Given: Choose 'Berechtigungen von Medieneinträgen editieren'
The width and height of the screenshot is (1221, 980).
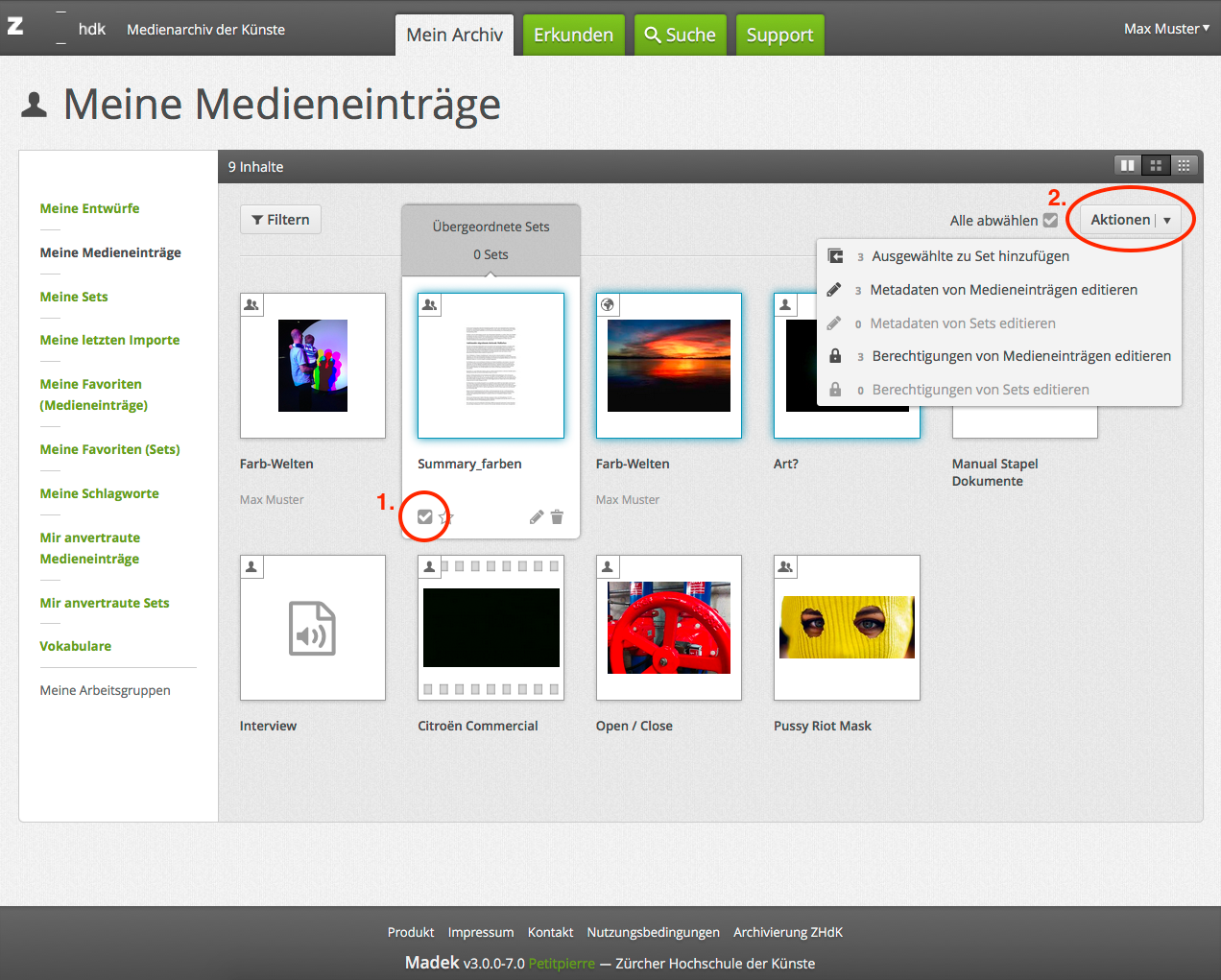Looking at the screenshot, I should pyautogui.click(x=1020, y=356).
